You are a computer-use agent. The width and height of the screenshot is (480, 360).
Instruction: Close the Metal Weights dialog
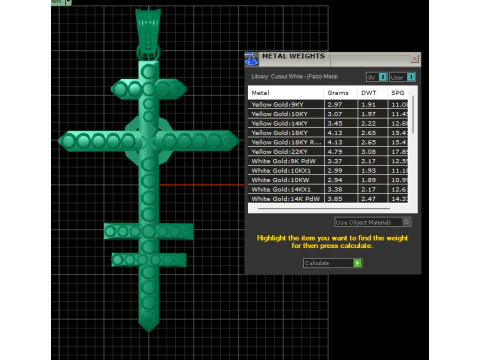414,59
